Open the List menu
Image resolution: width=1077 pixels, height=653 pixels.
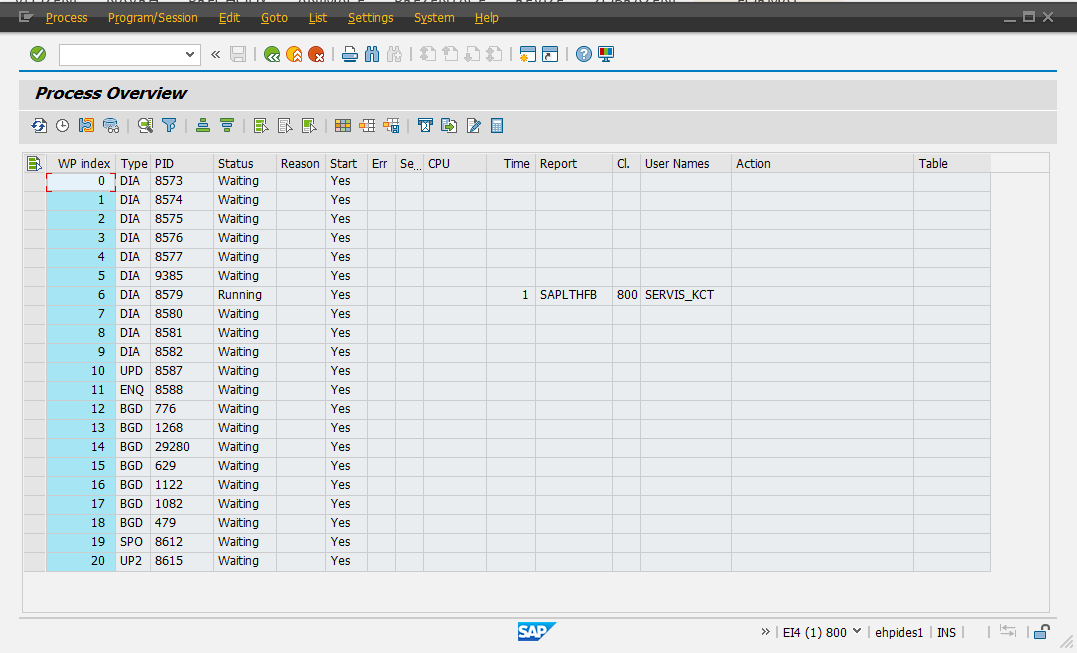317,18
